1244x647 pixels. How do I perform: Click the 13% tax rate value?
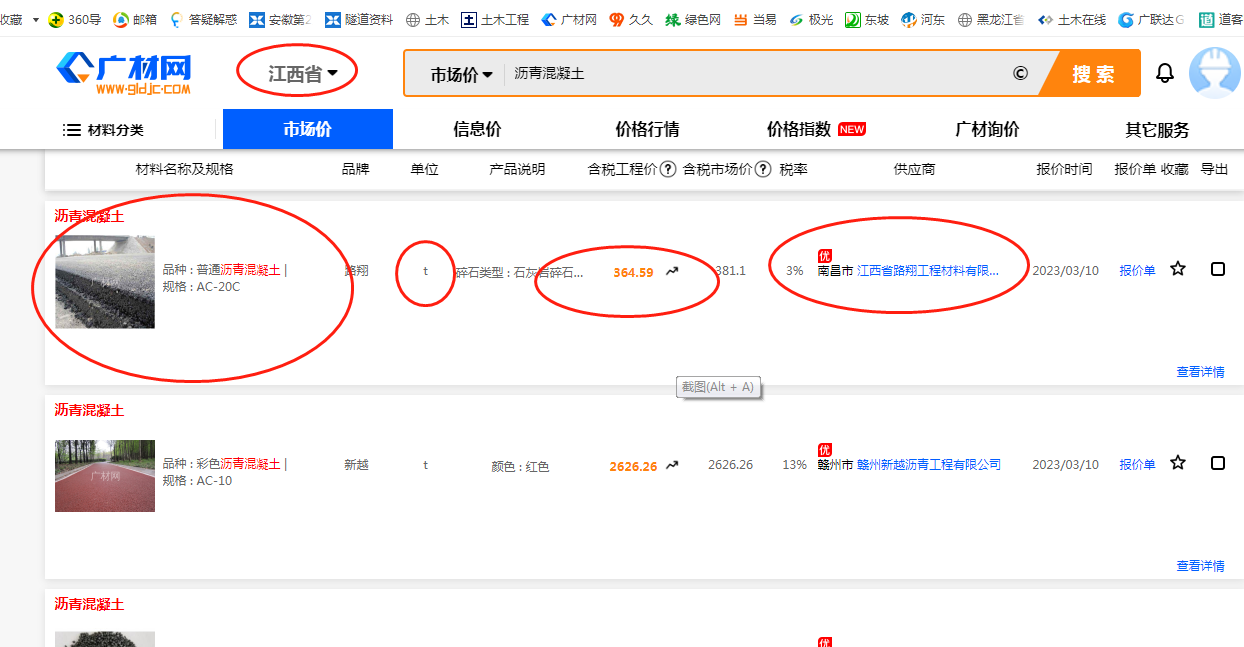[794, 464]
